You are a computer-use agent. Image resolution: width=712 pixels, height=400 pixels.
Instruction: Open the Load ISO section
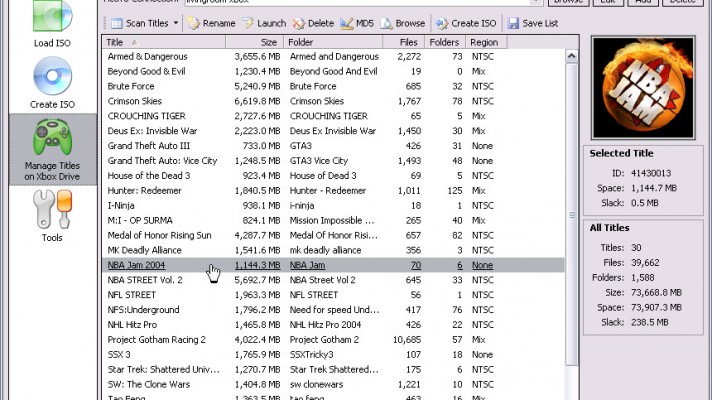pos(52,25)
